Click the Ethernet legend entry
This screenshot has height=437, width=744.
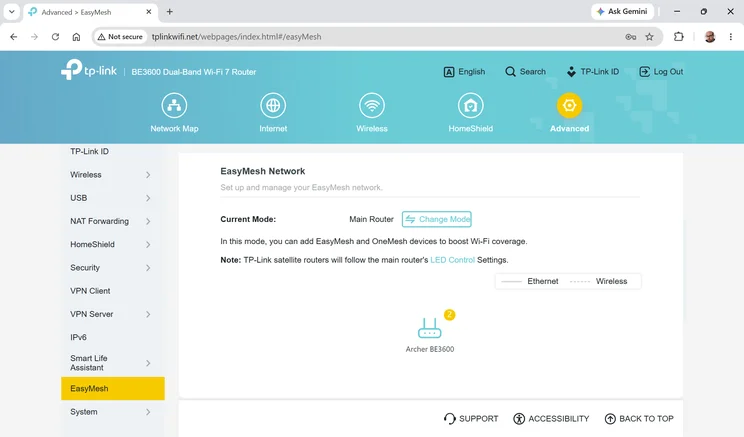[x=530, y=281]
